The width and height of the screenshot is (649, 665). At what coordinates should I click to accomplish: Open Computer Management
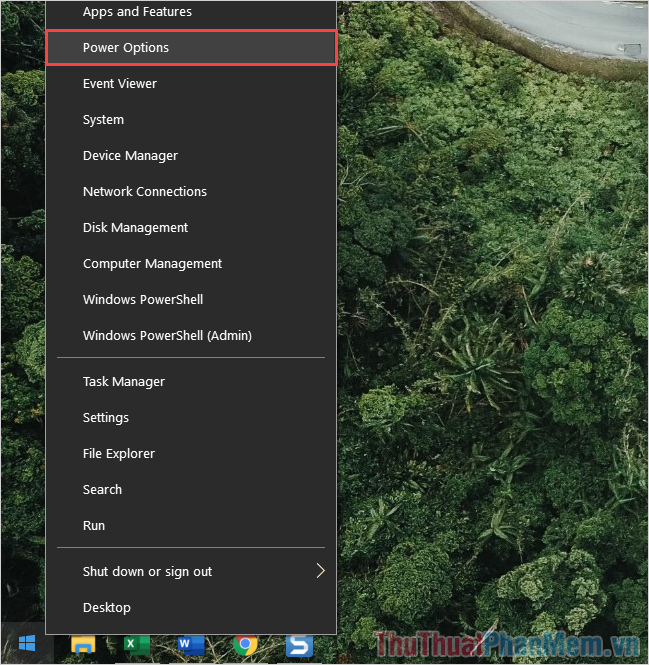point(191,264)
